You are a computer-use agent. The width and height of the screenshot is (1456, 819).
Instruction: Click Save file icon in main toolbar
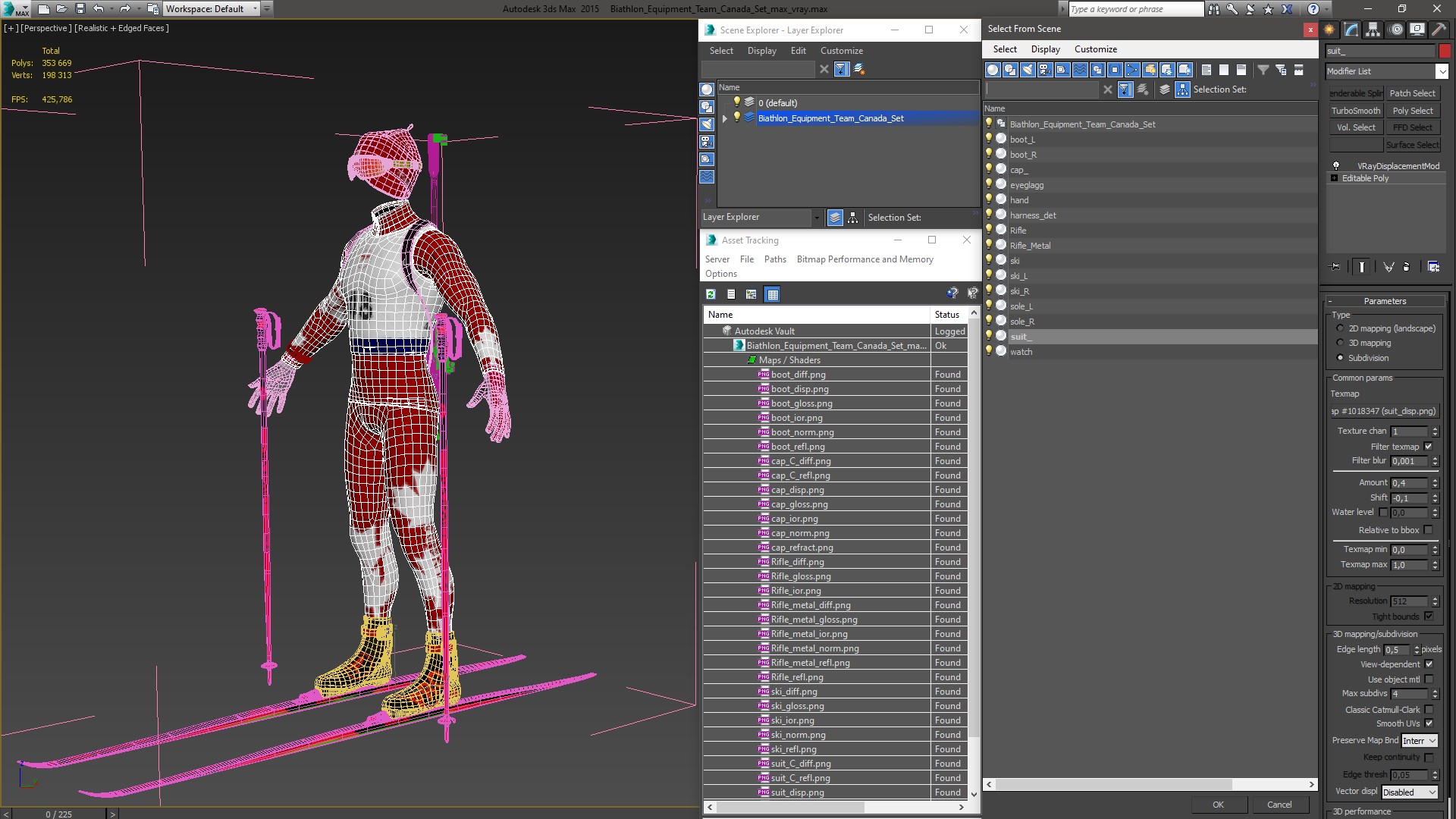pyautogui.click(x=80, y=9)
